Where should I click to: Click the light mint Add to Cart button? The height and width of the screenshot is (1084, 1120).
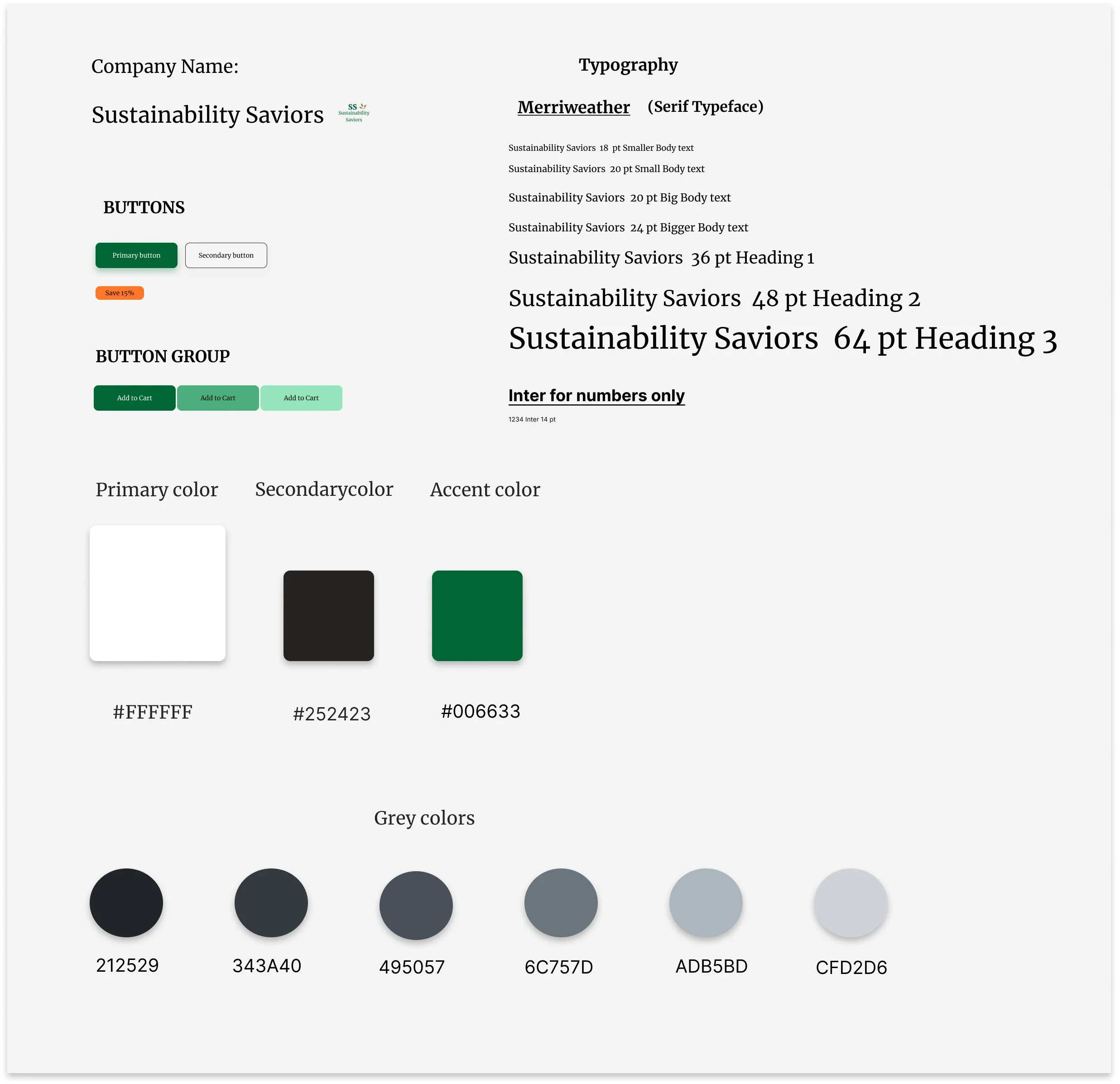click(x=301, y=398)
